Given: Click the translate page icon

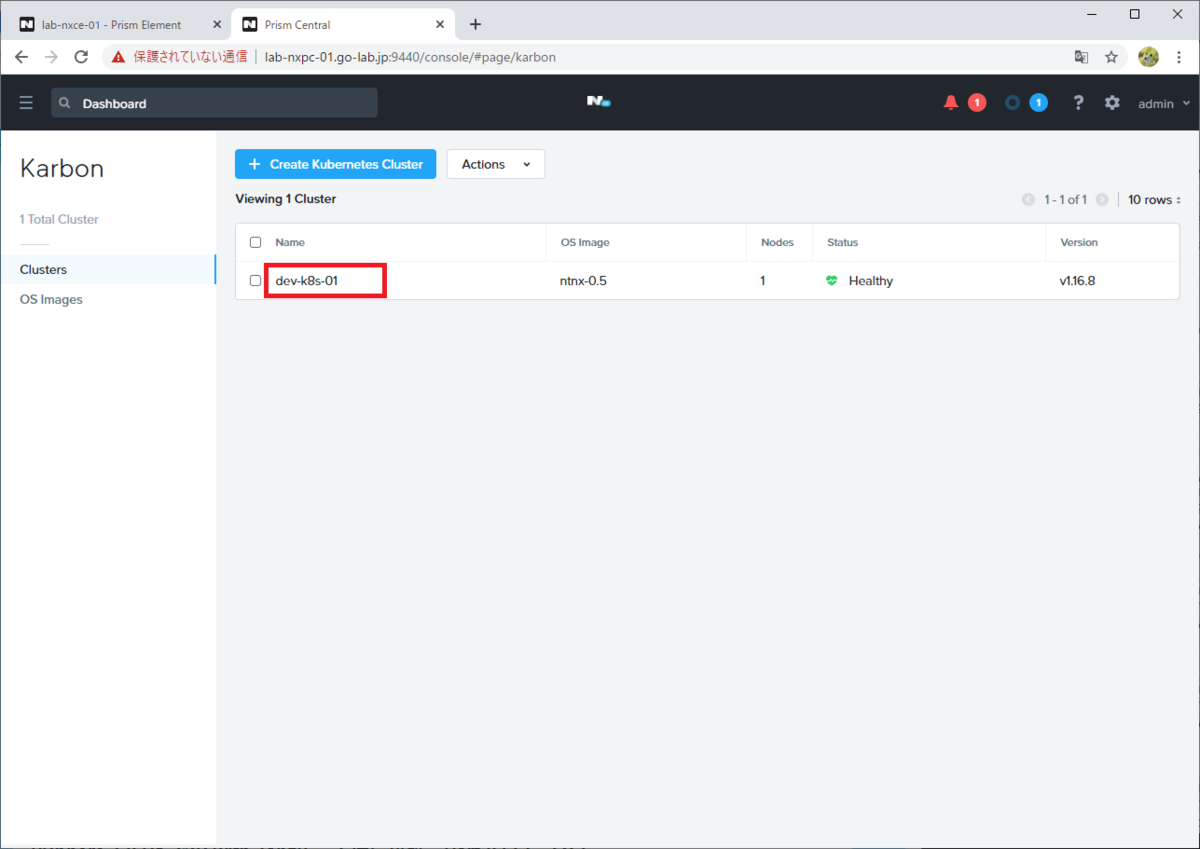Looking at the screenshot, I should pos(1081,57).
